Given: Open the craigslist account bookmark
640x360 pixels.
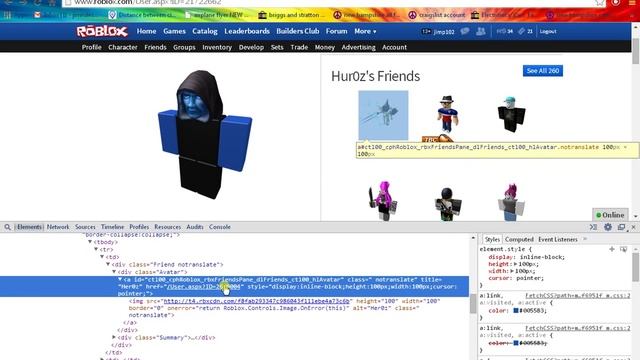Looking at the screenshot, I should point(437,15).
